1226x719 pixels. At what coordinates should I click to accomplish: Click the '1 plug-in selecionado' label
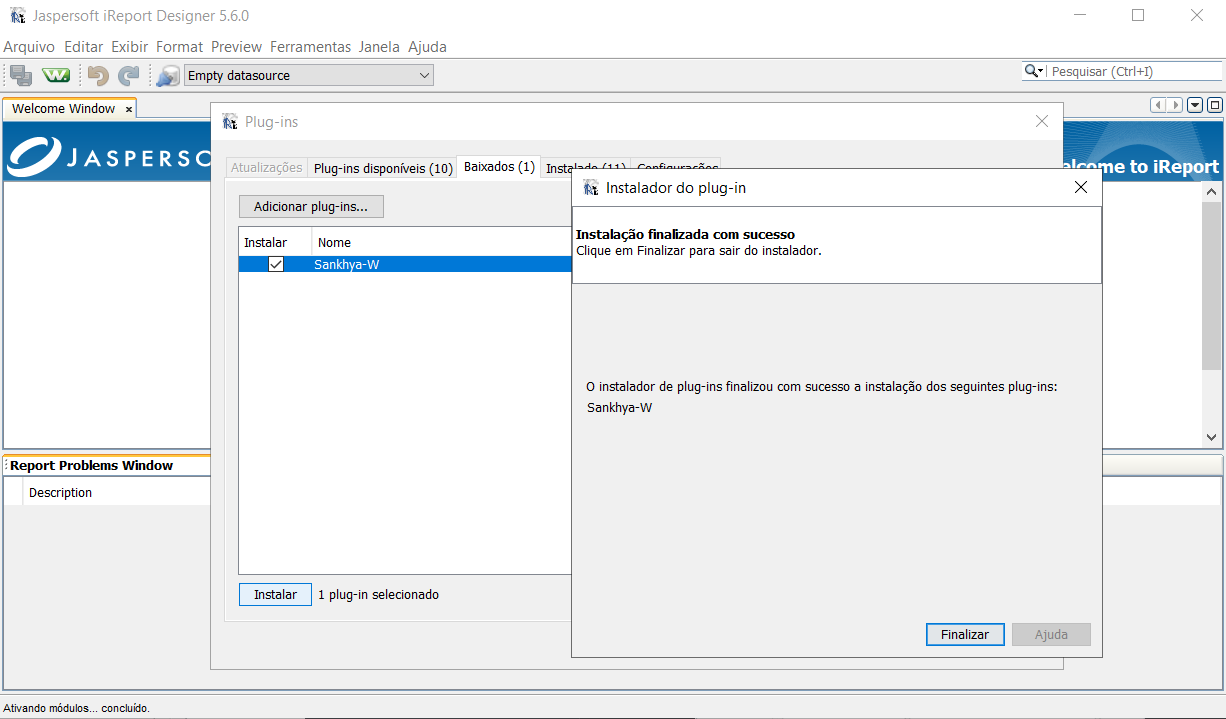(x=378, y=595)
